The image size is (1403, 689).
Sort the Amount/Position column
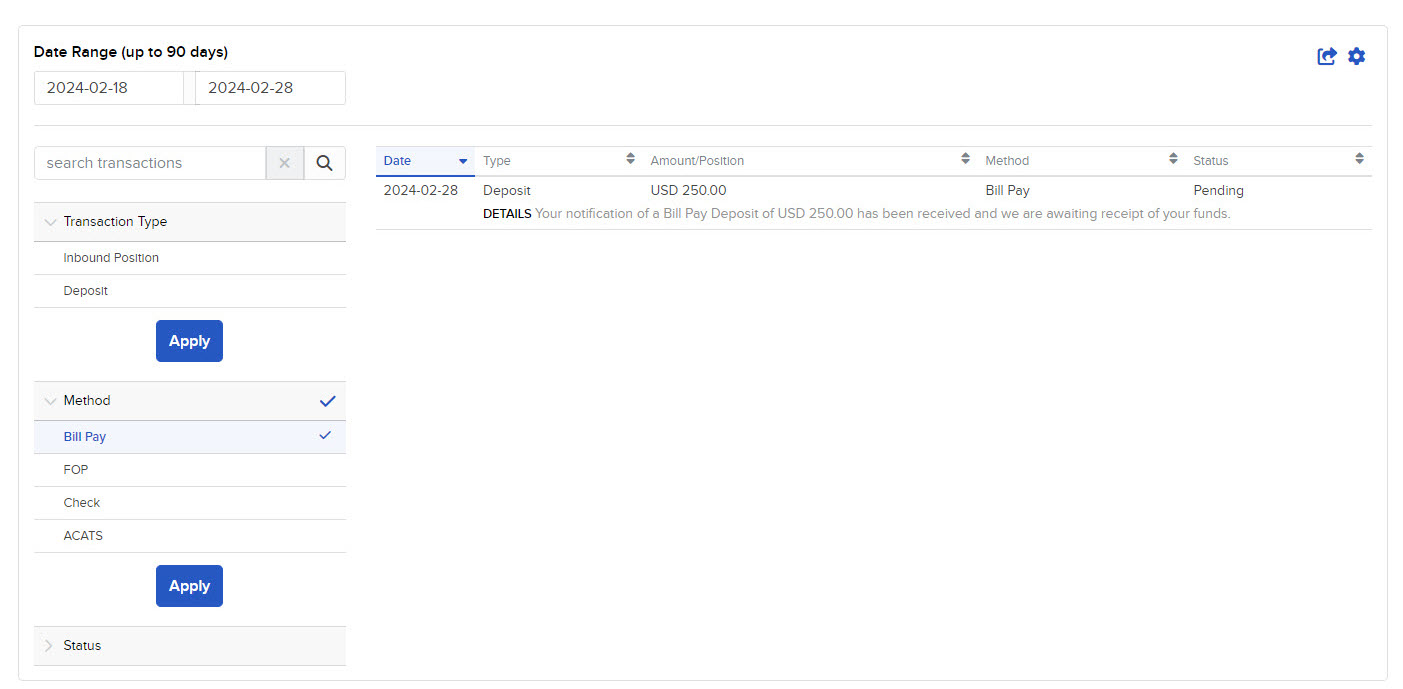pyautogui.click(x=965, y=158)
